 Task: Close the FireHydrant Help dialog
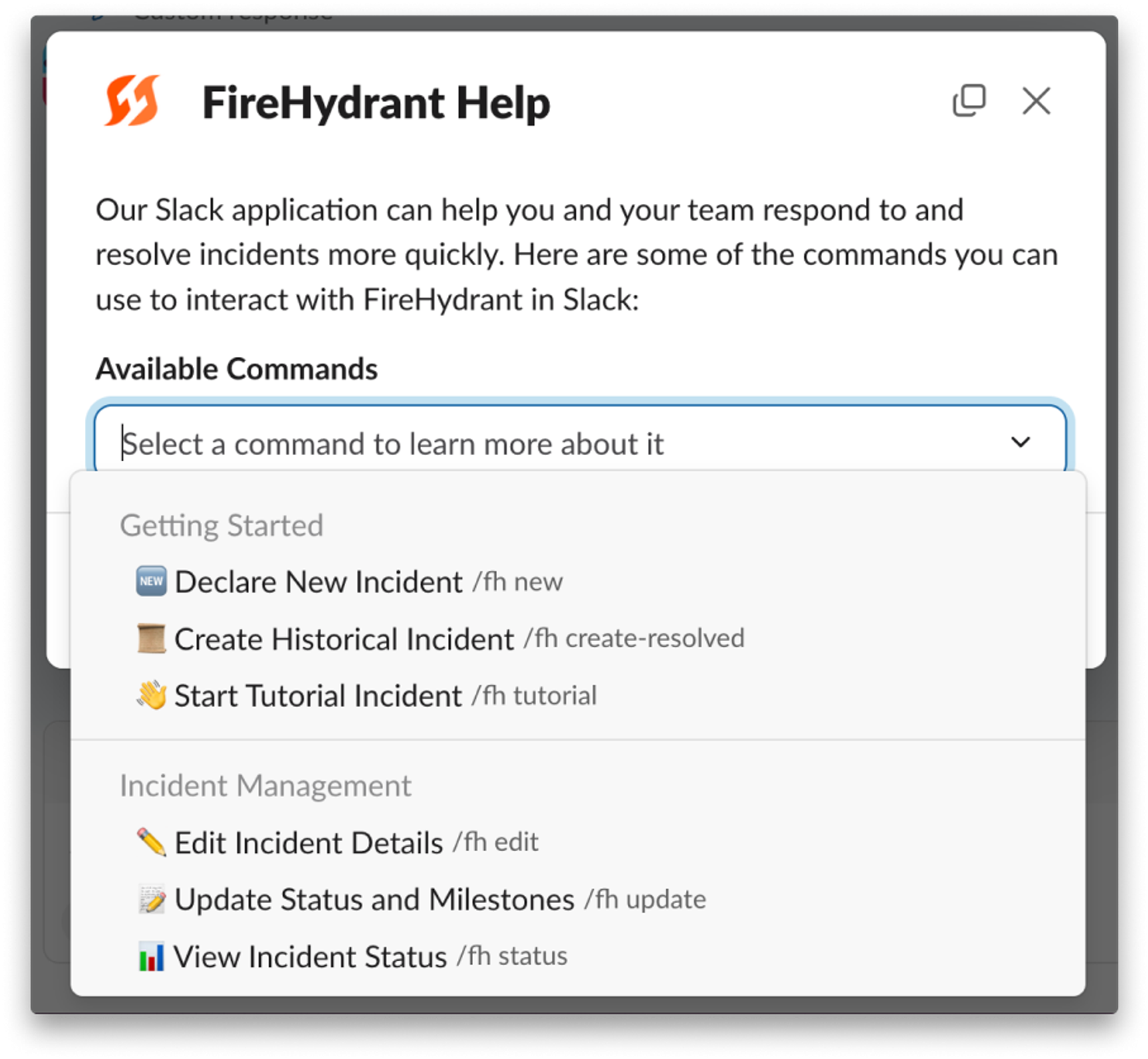pos(1036,100)
